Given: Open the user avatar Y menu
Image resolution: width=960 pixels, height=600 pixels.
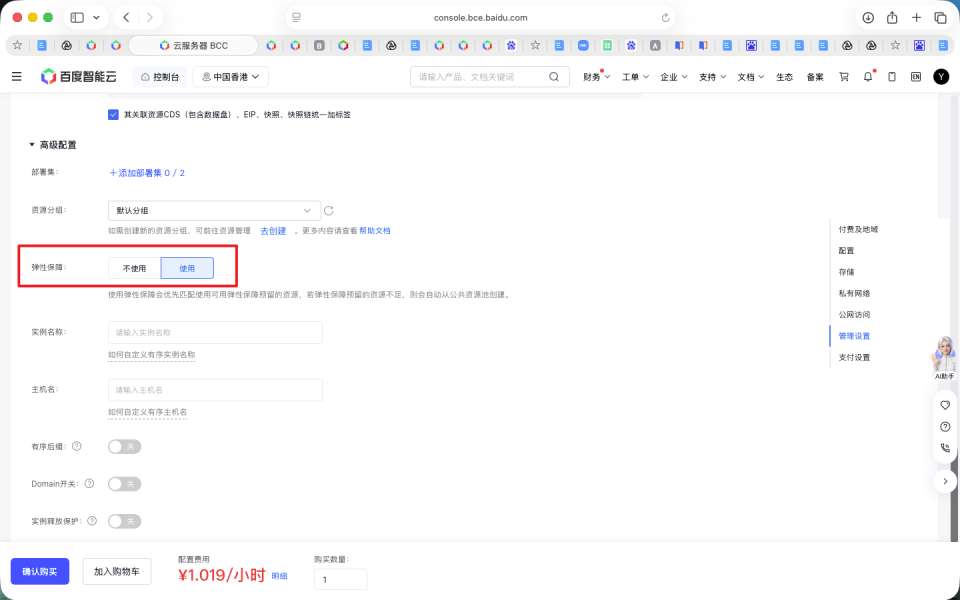Looking at the screenshot, I should [x=941, y=77].
